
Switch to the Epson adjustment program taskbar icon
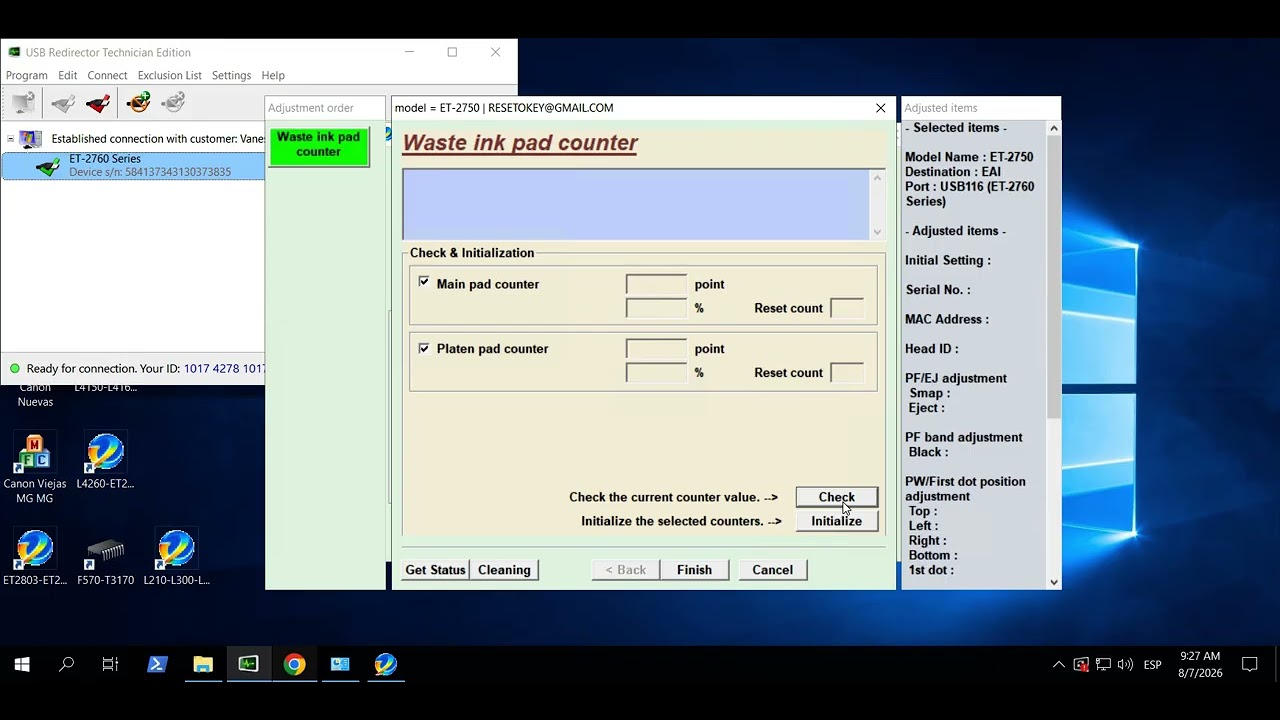386,664
